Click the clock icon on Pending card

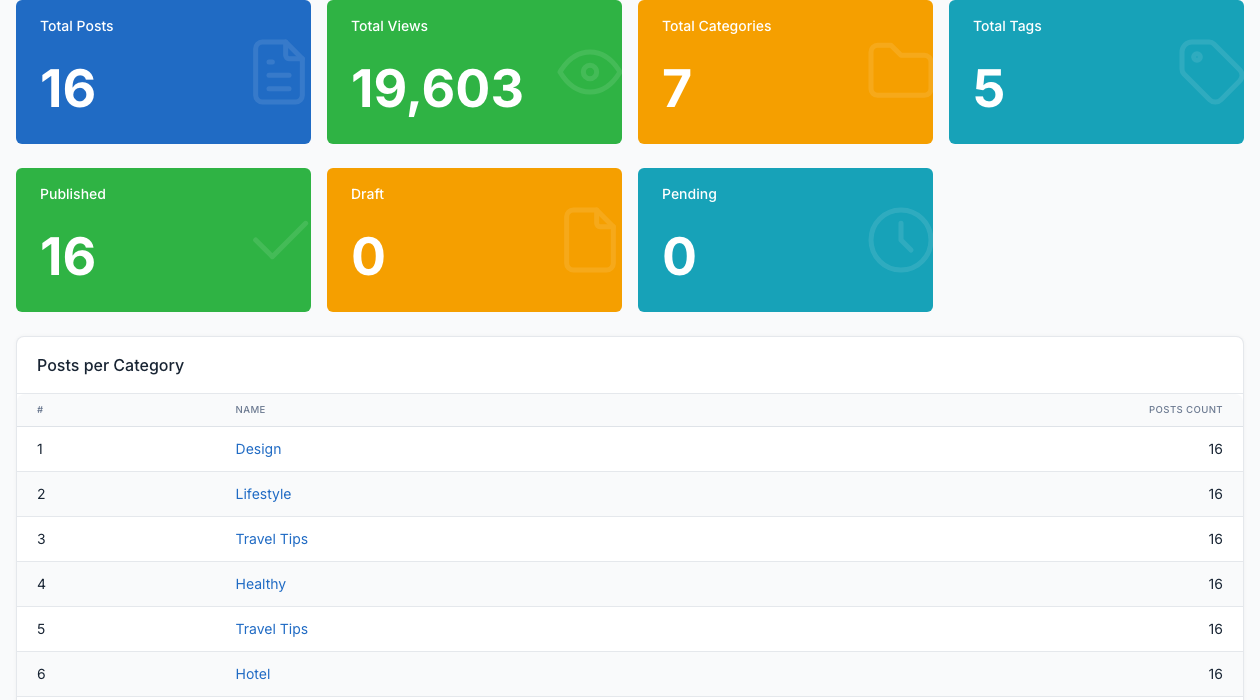900,240
